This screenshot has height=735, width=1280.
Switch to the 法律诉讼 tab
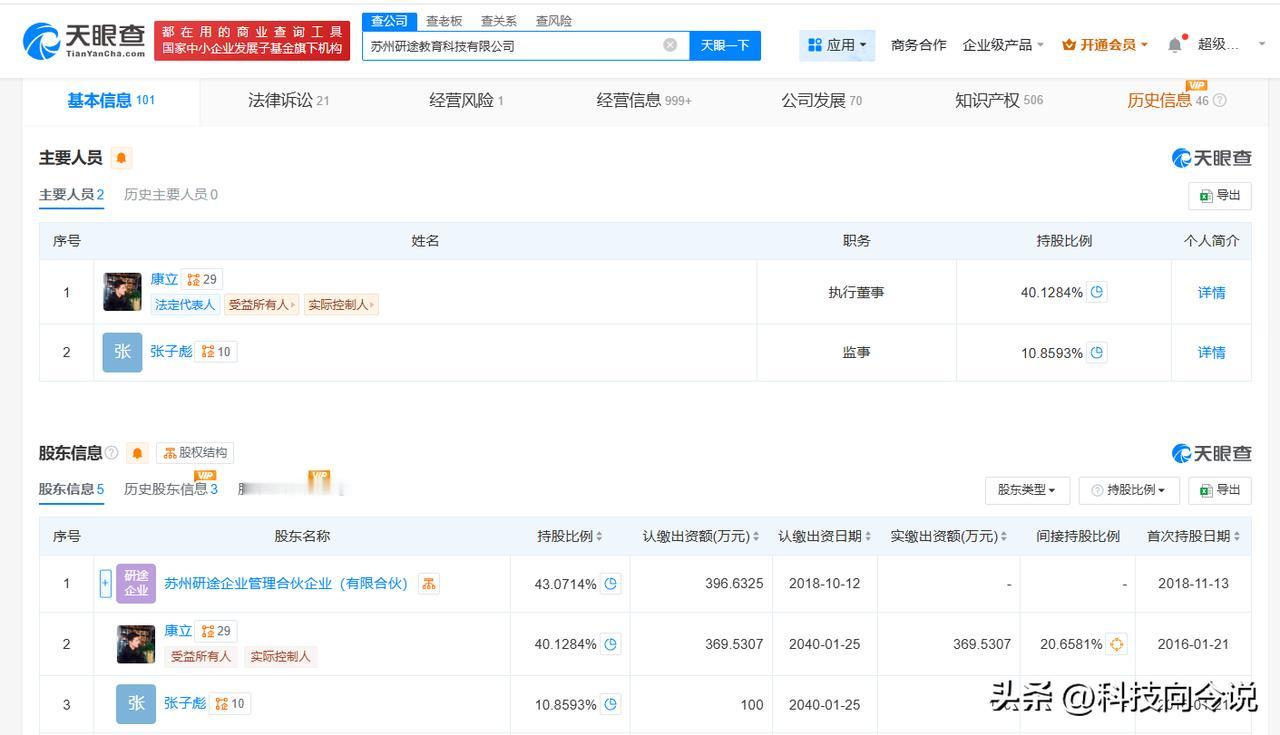pos(288,100)
